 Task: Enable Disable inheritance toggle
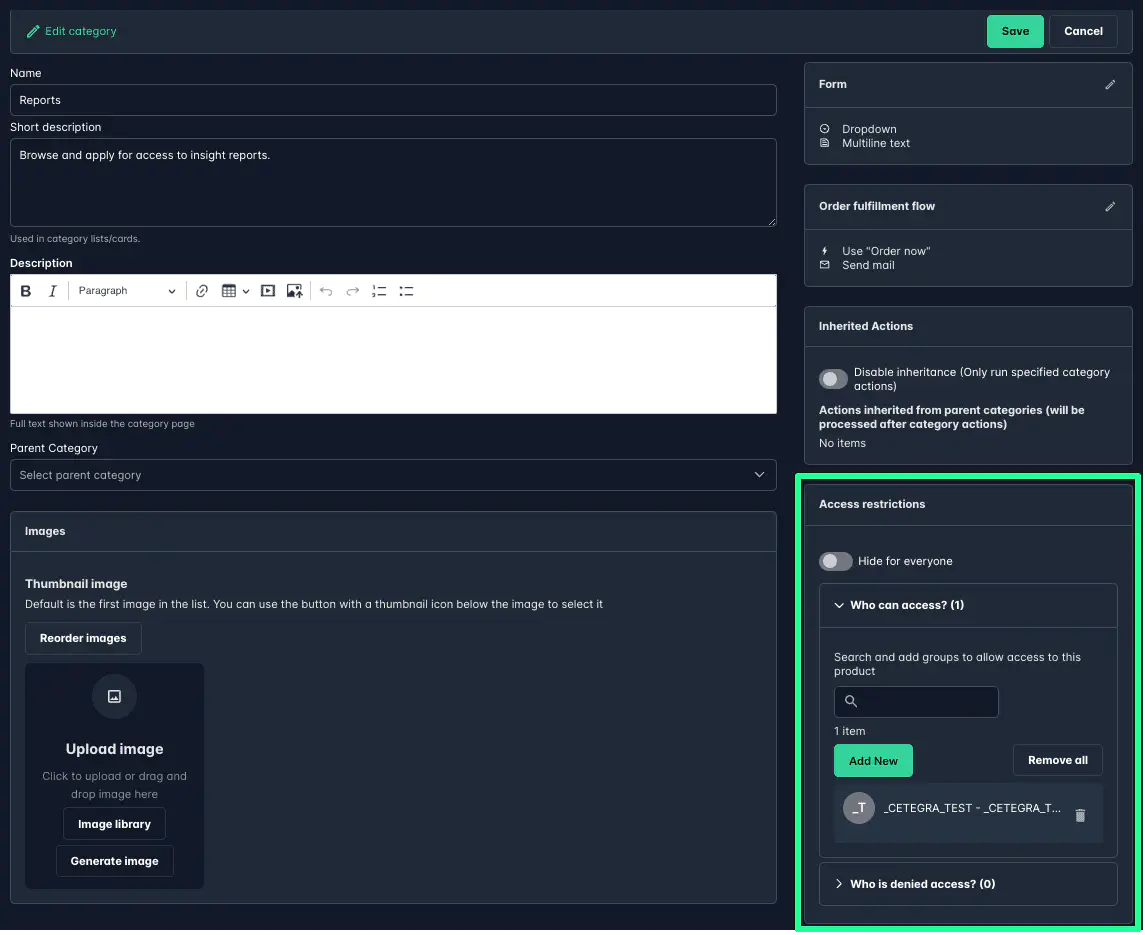(x=833, y=378)
